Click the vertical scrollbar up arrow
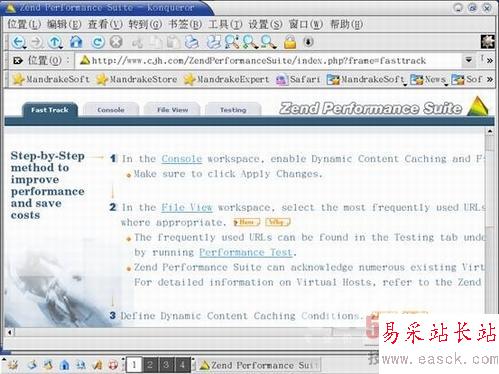Image resolution: width=499 pixels, height=374 pixels. coord(490,131)
